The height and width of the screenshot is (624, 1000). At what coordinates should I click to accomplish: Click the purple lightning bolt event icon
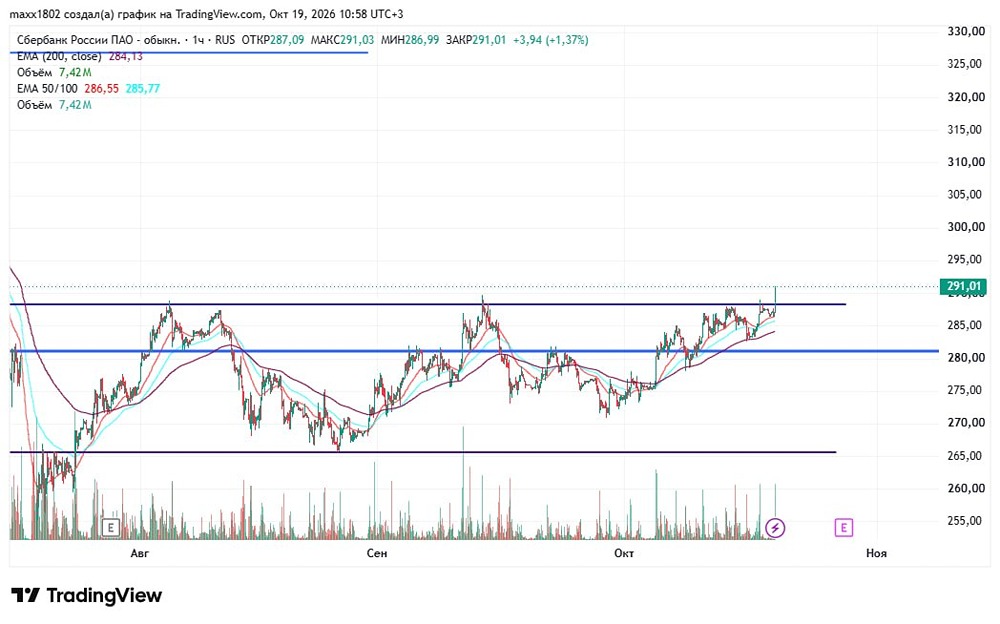[x=775, y=528]
